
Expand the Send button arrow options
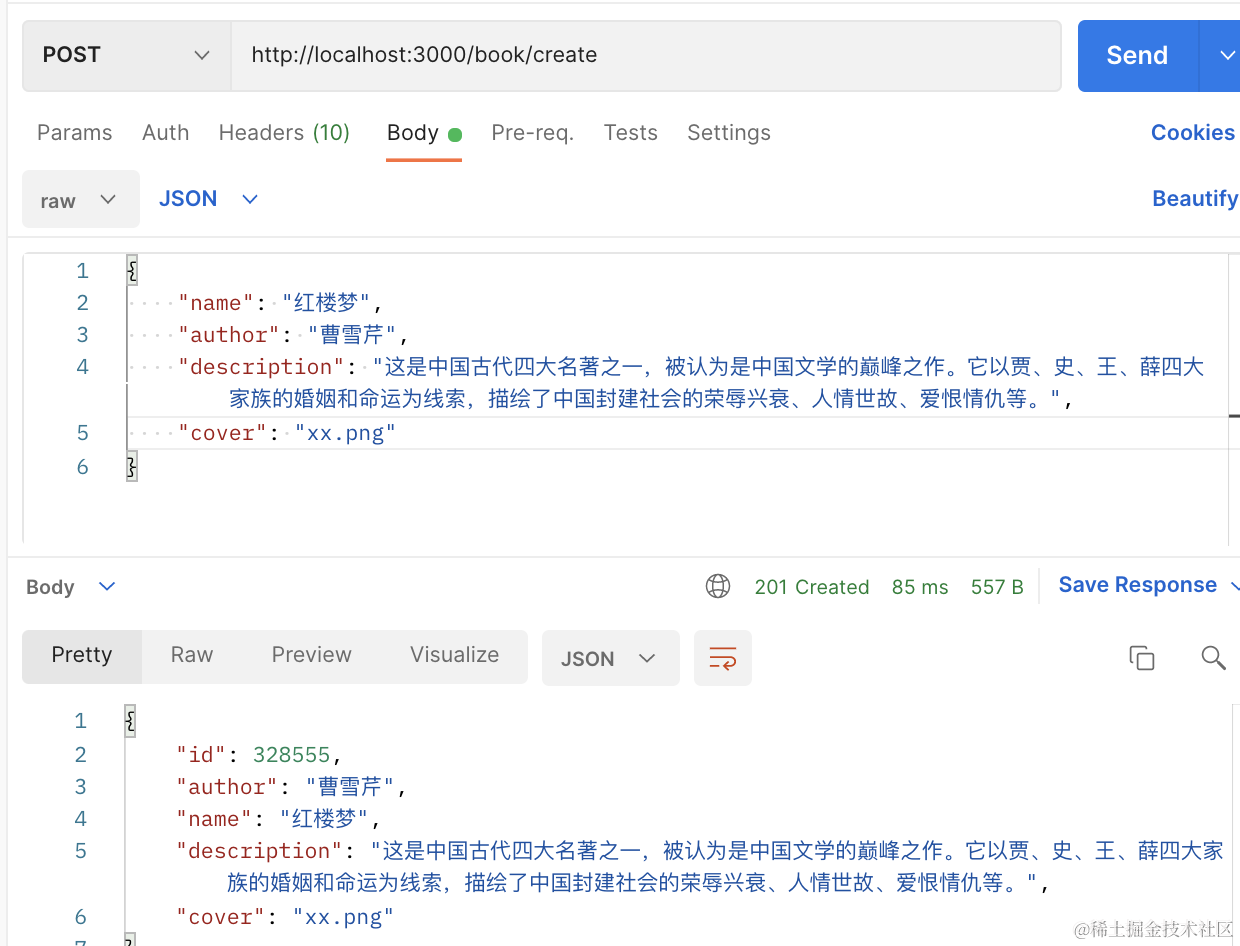point(1222,56)
